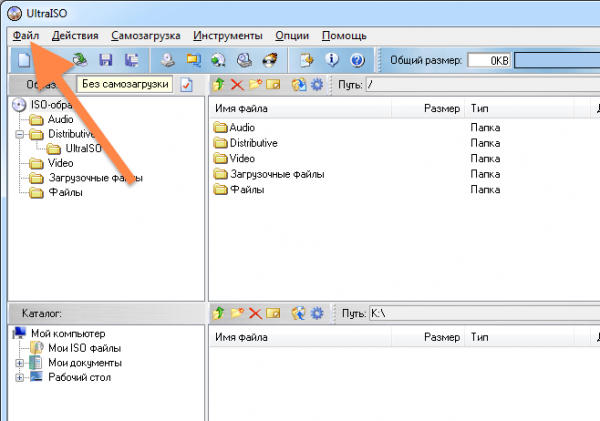600x421 pixels.
Task: Open the Инструменты menu
Action: 228,36
